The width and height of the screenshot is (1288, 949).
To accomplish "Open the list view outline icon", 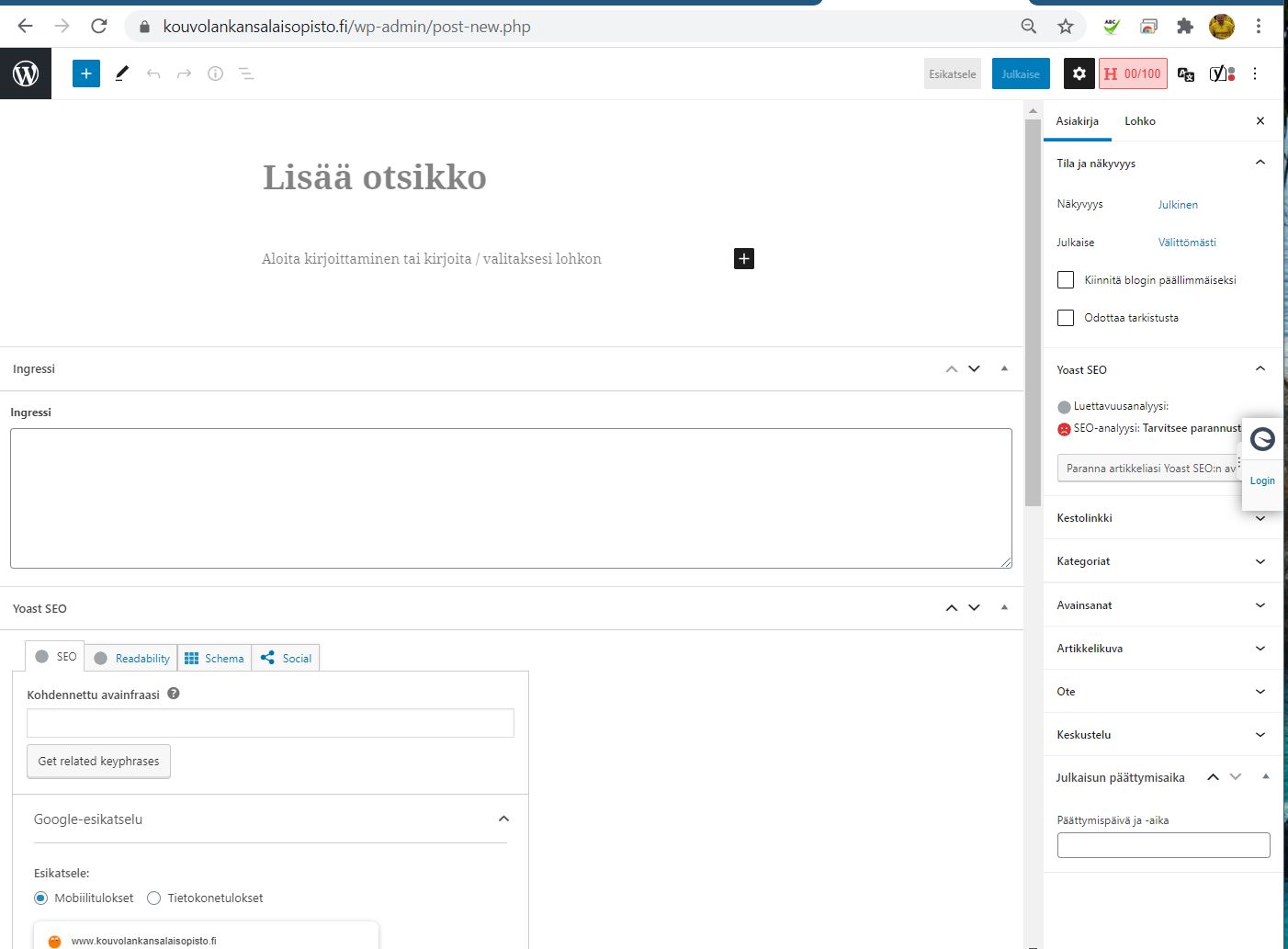I will 246,73.
